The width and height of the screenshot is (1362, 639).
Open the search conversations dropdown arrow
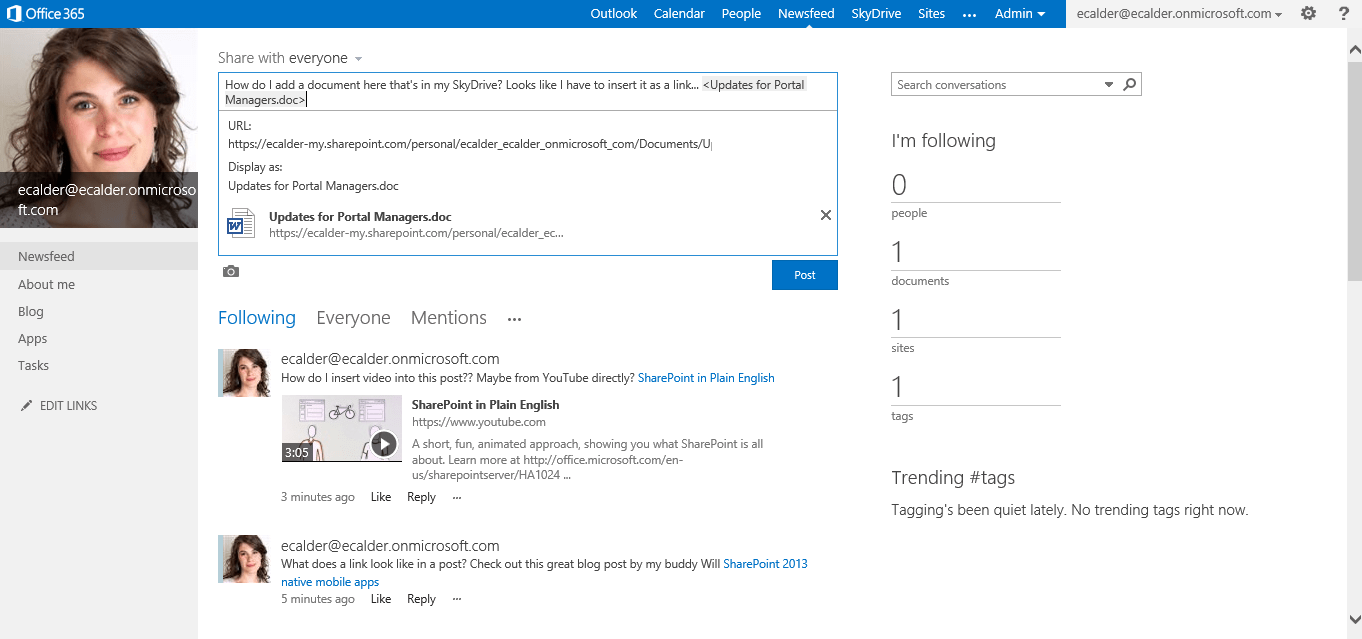(1109, 85)
